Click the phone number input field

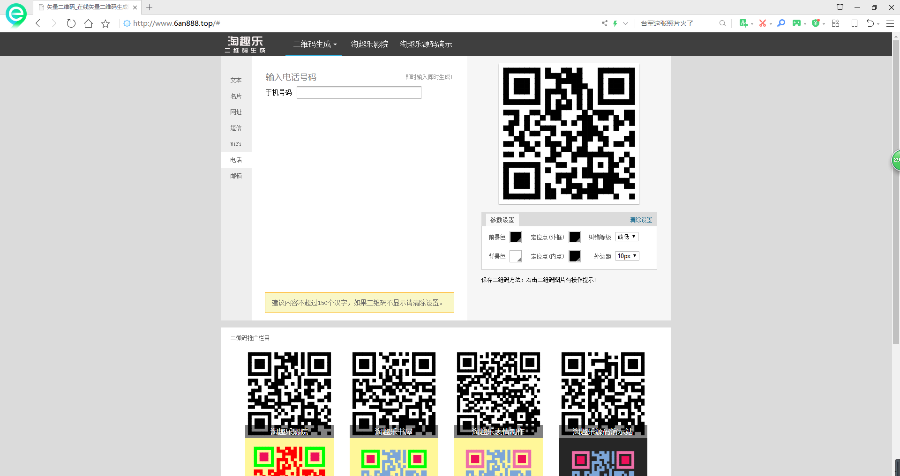click(x=359, y=92)
